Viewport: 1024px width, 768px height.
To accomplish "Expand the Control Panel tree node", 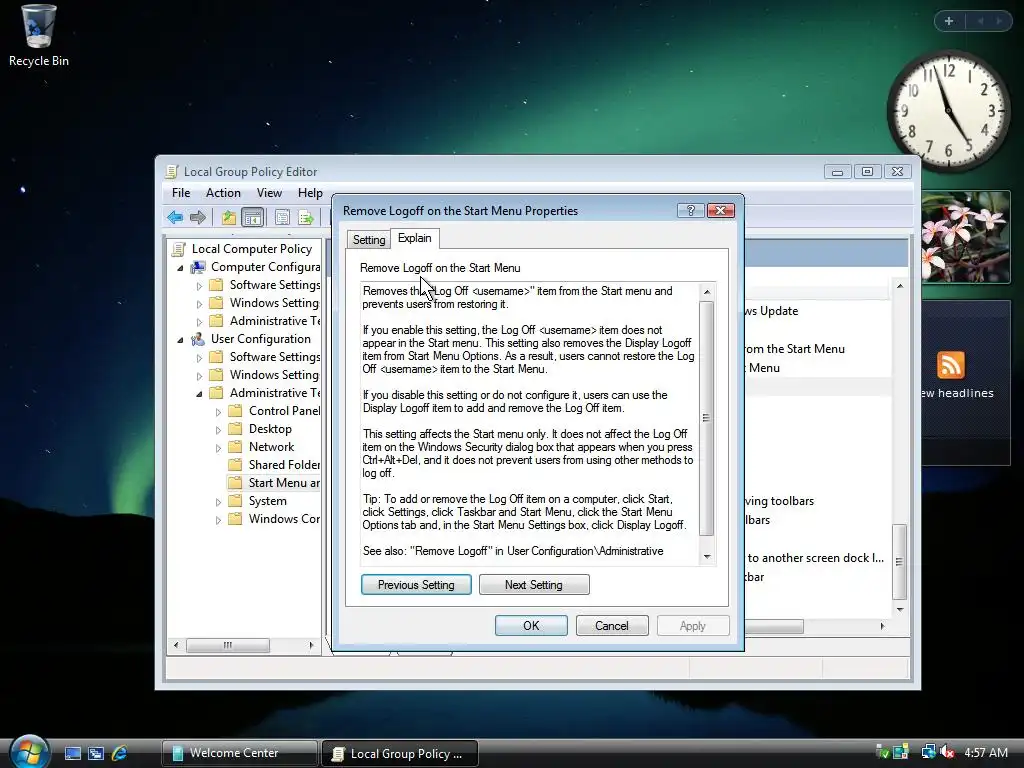I will [218, 412].
